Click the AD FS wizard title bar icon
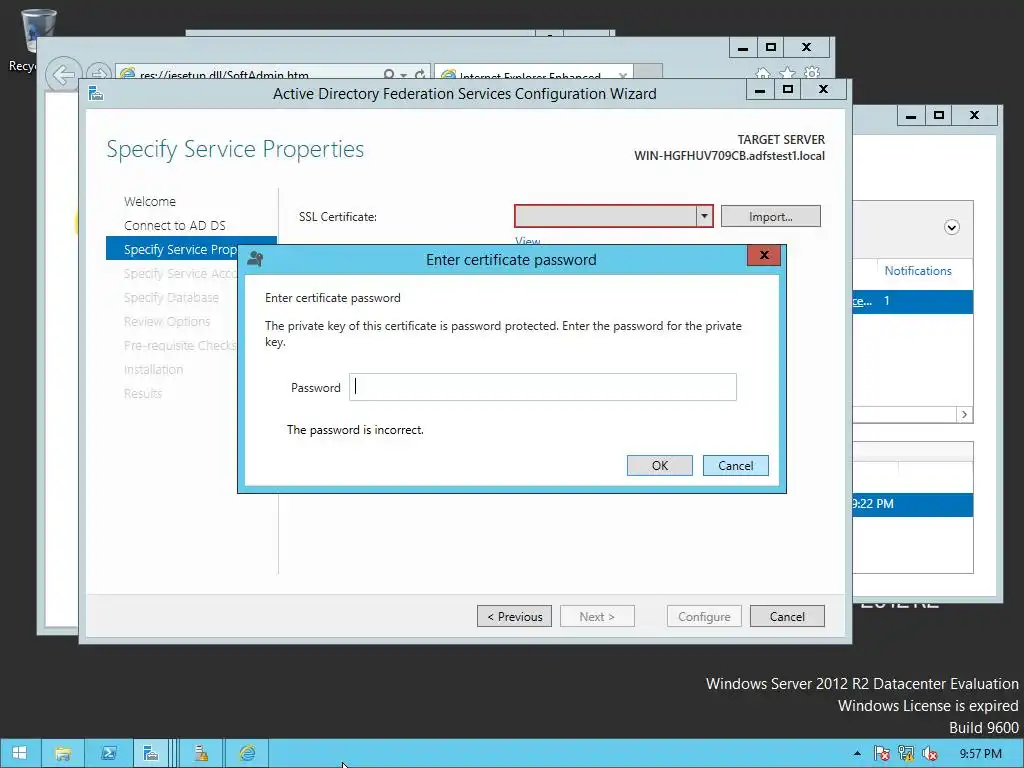 (96, 93)
